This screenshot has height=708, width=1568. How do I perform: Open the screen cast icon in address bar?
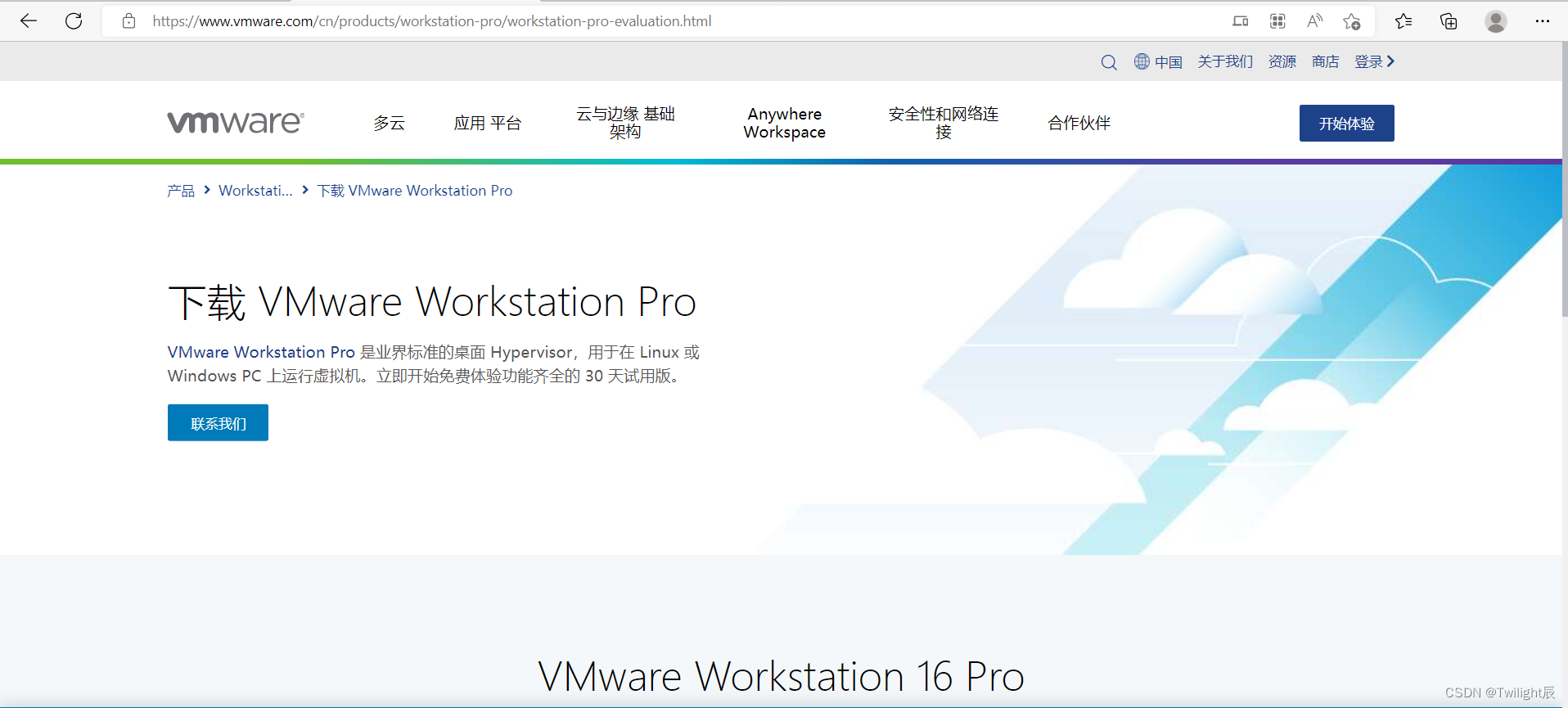tap(1241, 21)
